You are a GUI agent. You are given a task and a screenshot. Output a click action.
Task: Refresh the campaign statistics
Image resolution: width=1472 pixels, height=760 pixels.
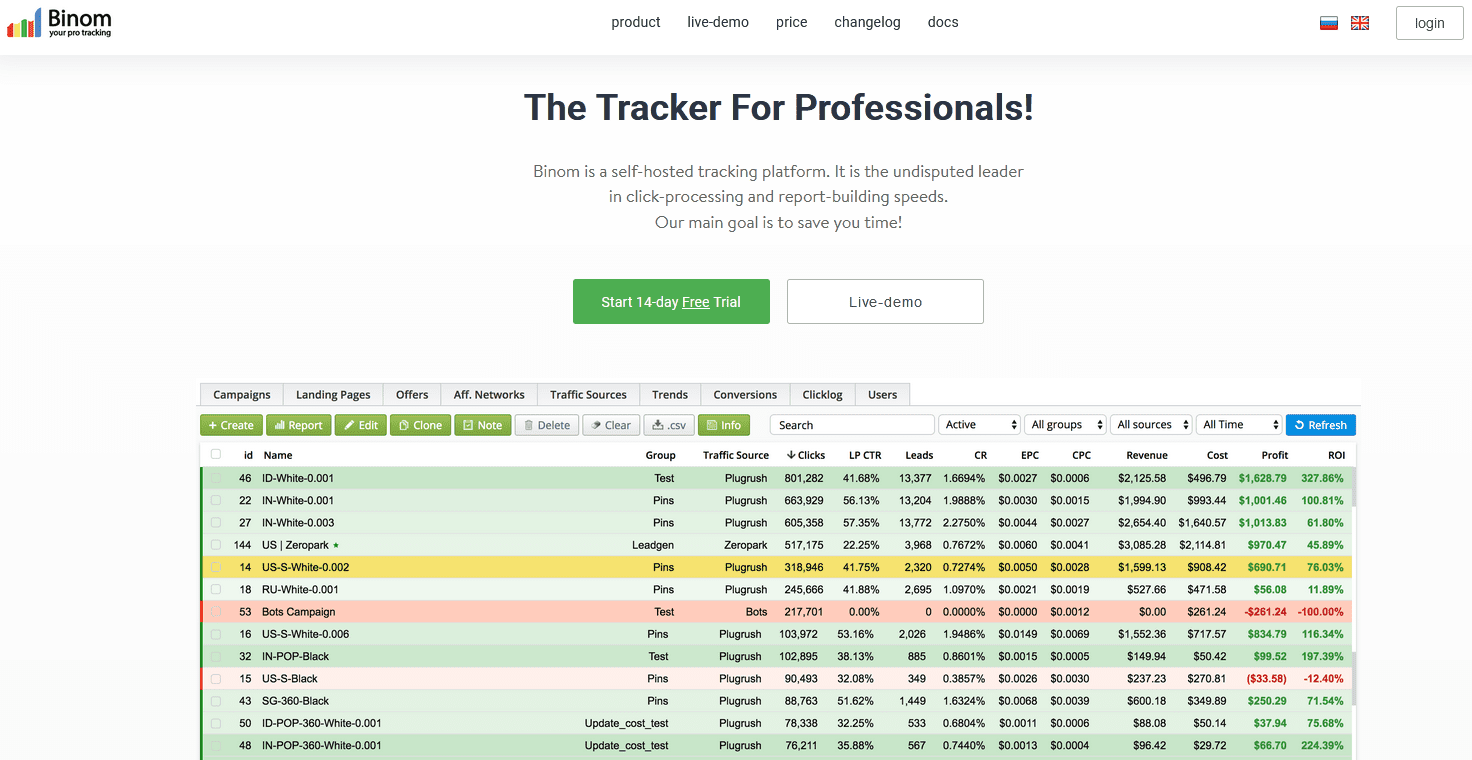coord(1320,424)
